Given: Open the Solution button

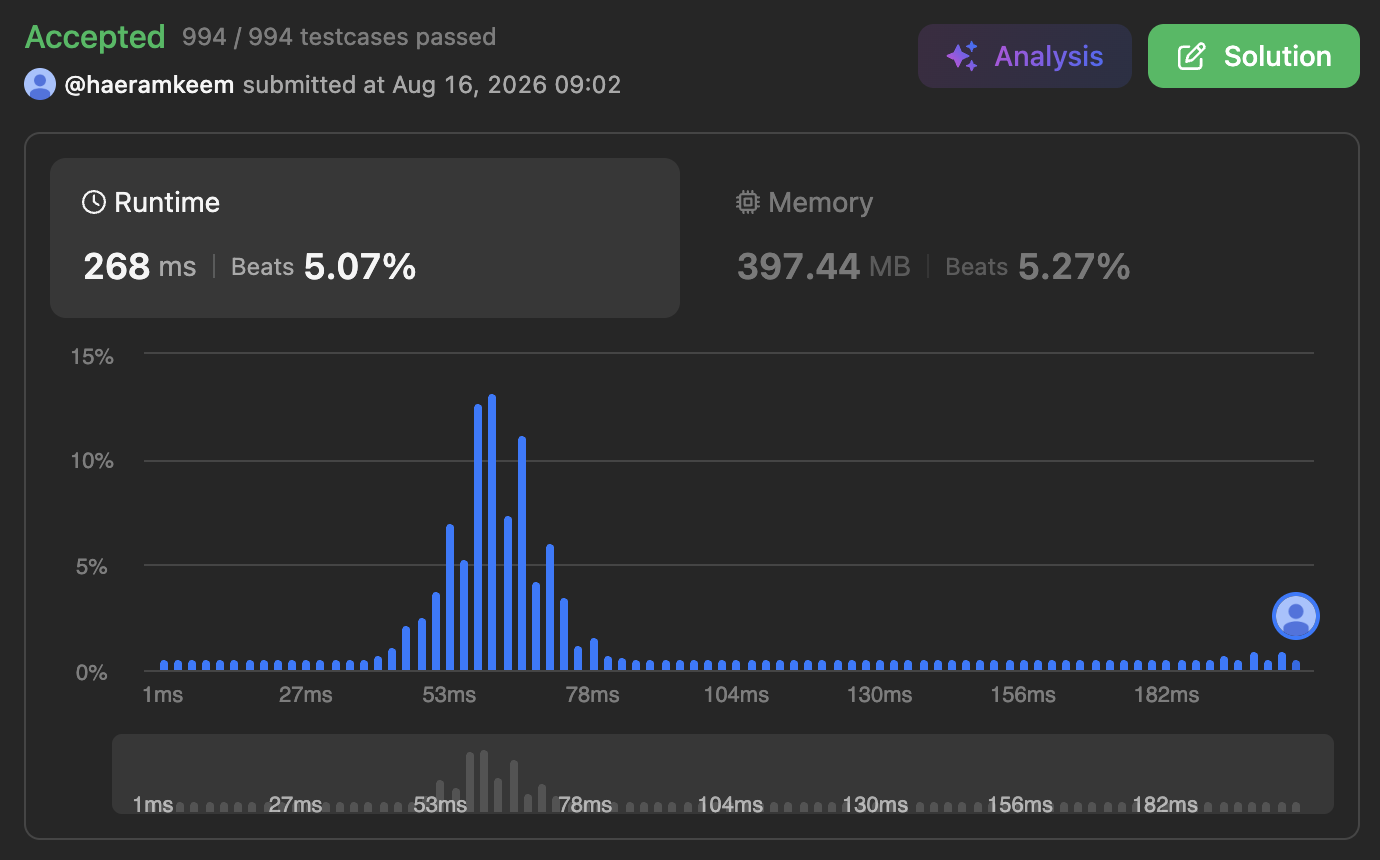Looking at the screenshot, I should (1254, 56).
